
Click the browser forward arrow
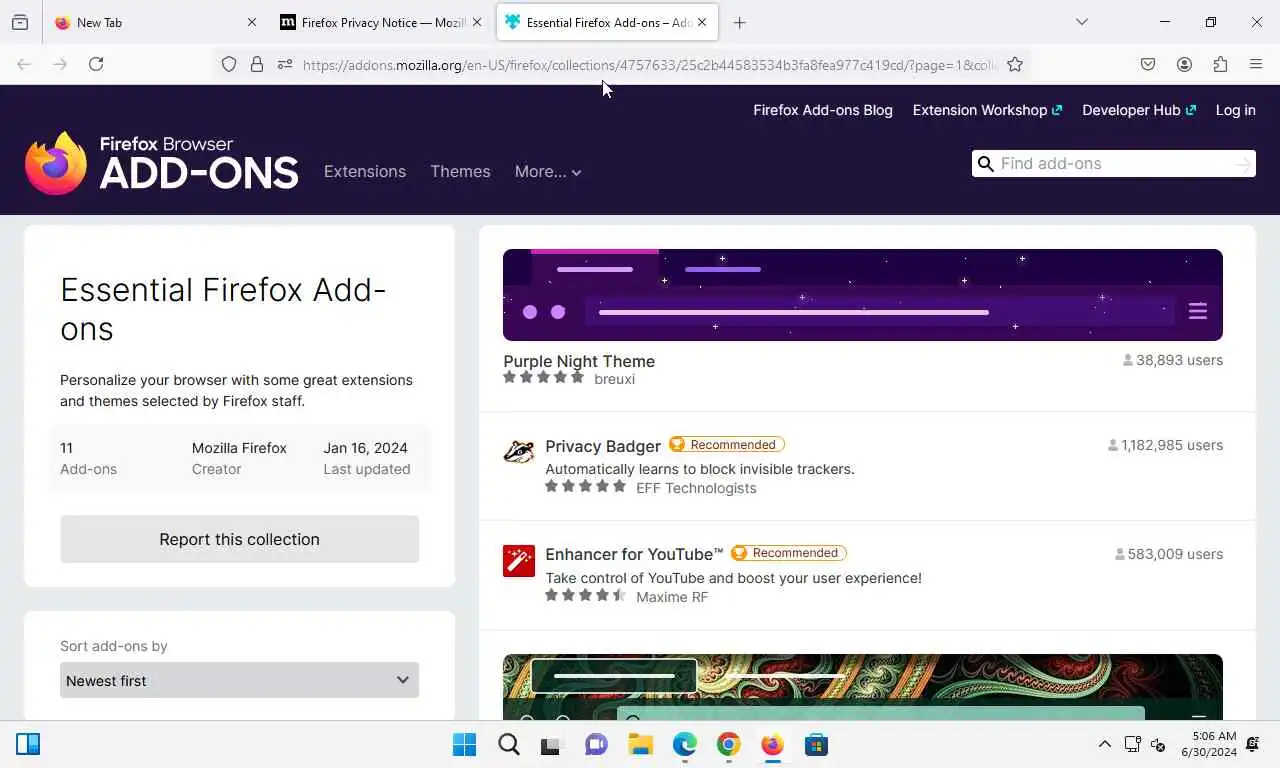(x=60, y=64)
